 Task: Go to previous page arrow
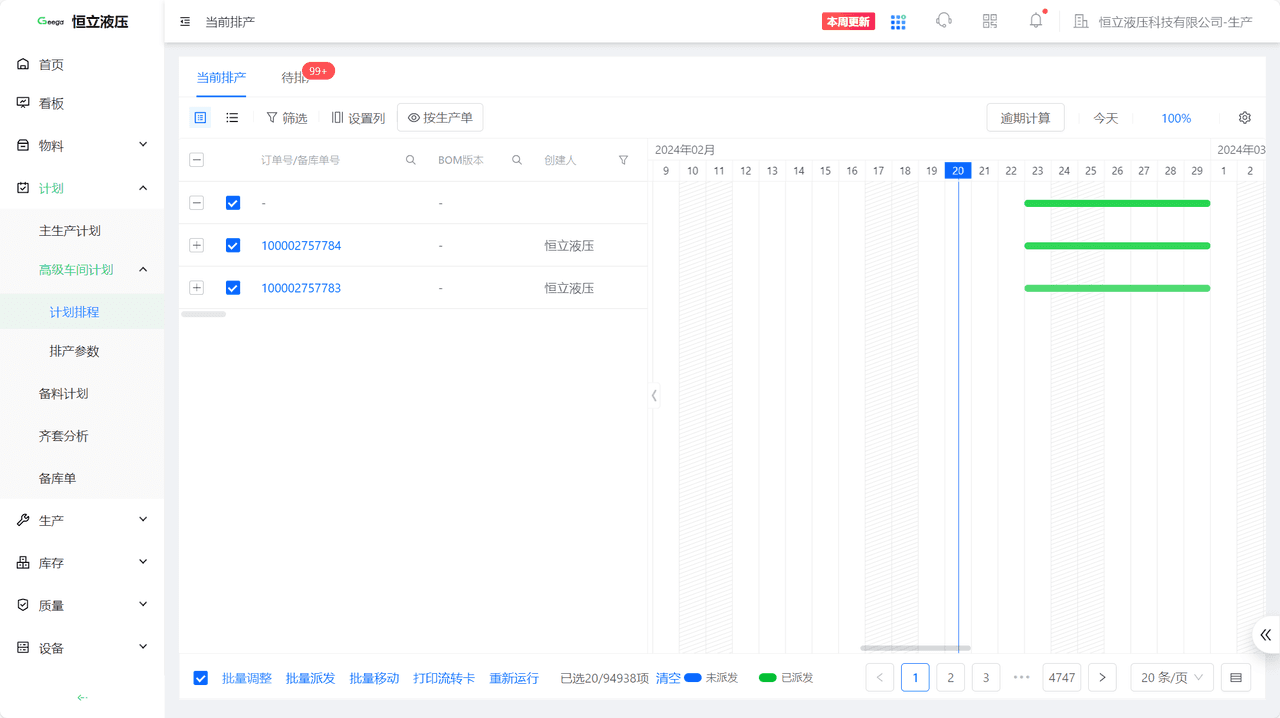point(880,678)
